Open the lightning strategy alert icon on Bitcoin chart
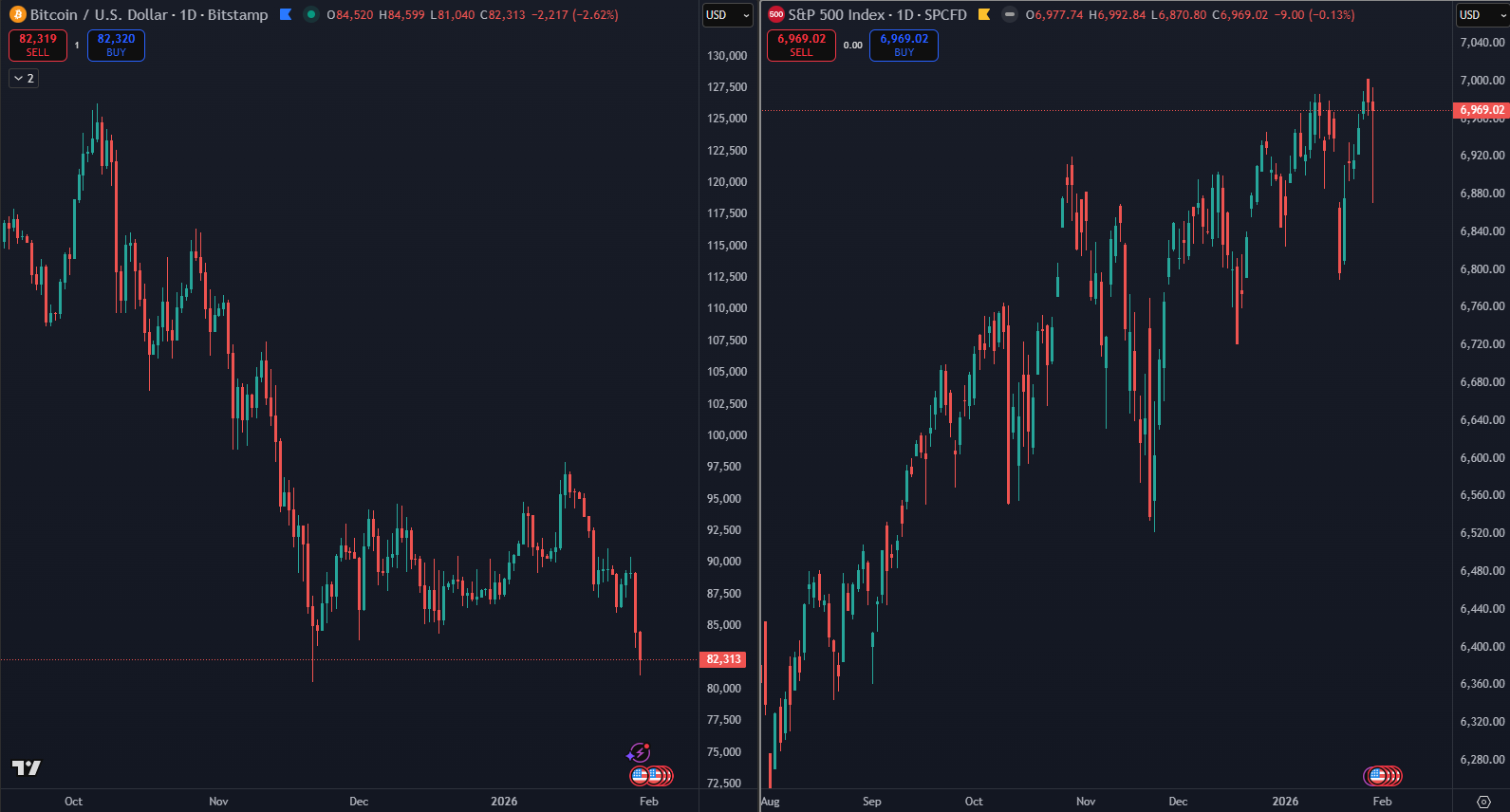The width and height of the screenshot is (1510, 812). point(639,753)
